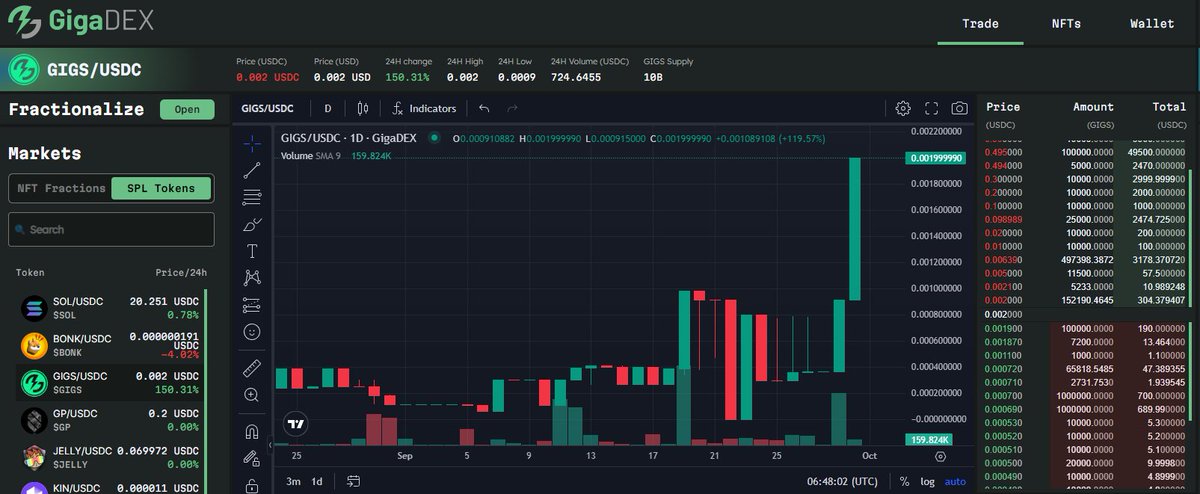Click the Price column header in order book
Viewport: 1200px width, 494px height.
[1003, 107]
